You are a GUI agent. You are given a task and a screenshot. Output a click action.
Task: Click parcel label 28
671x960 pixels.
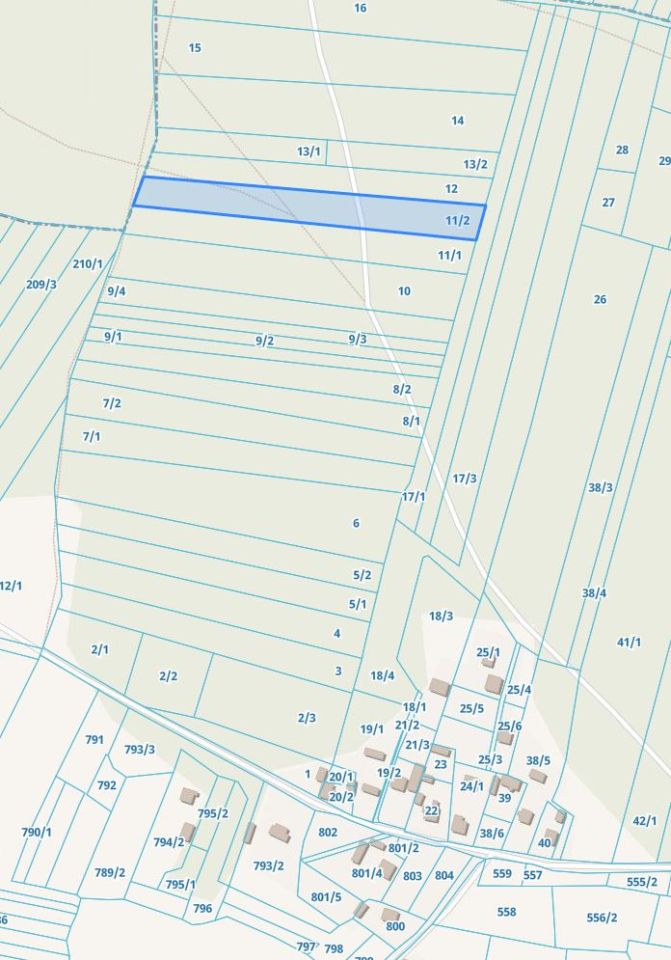pyautogui.click(x=622, y=150)
